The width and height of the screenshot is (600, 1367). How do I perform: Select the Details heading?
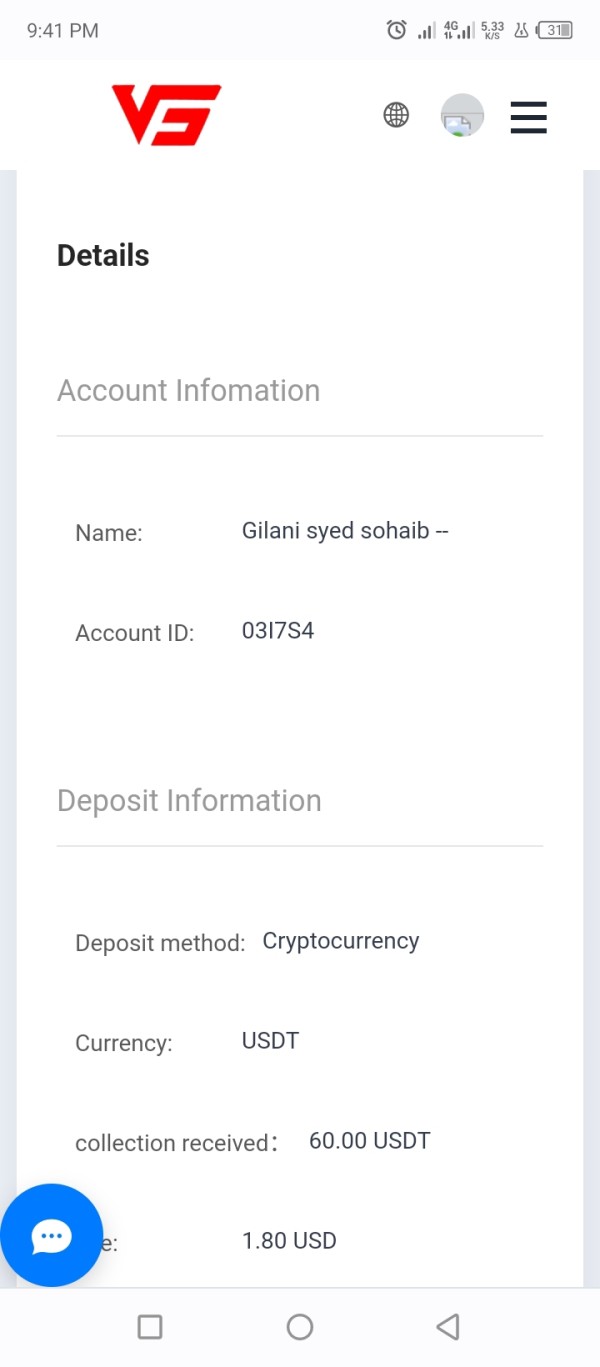[x=103, y=256]
